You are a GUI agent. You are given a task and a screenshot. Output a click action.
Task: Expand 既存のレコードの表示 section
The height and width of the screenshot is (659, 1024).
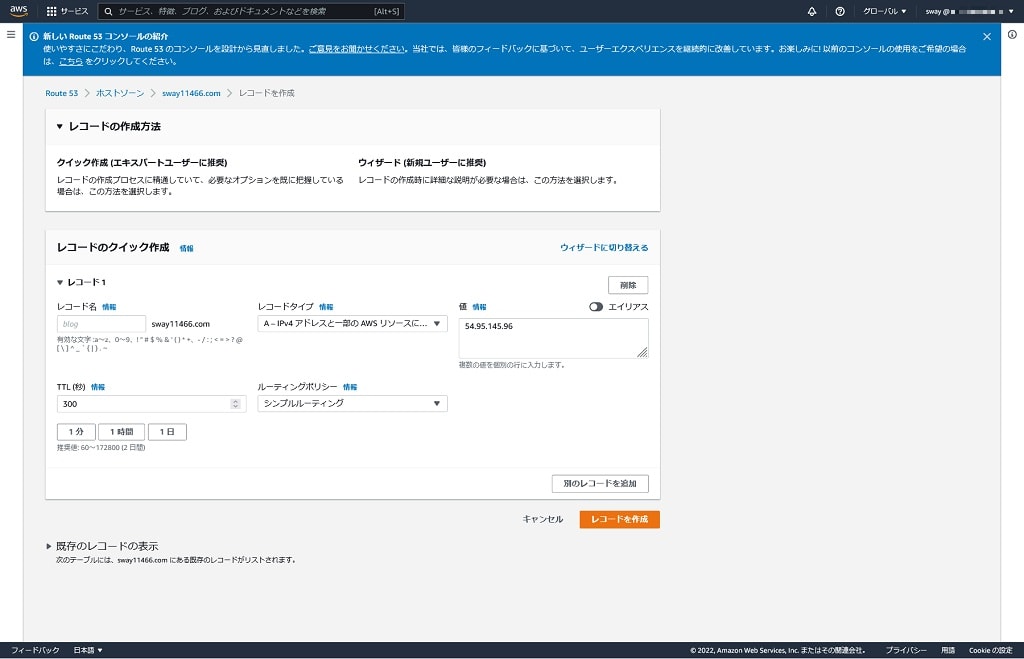point(48,546)
